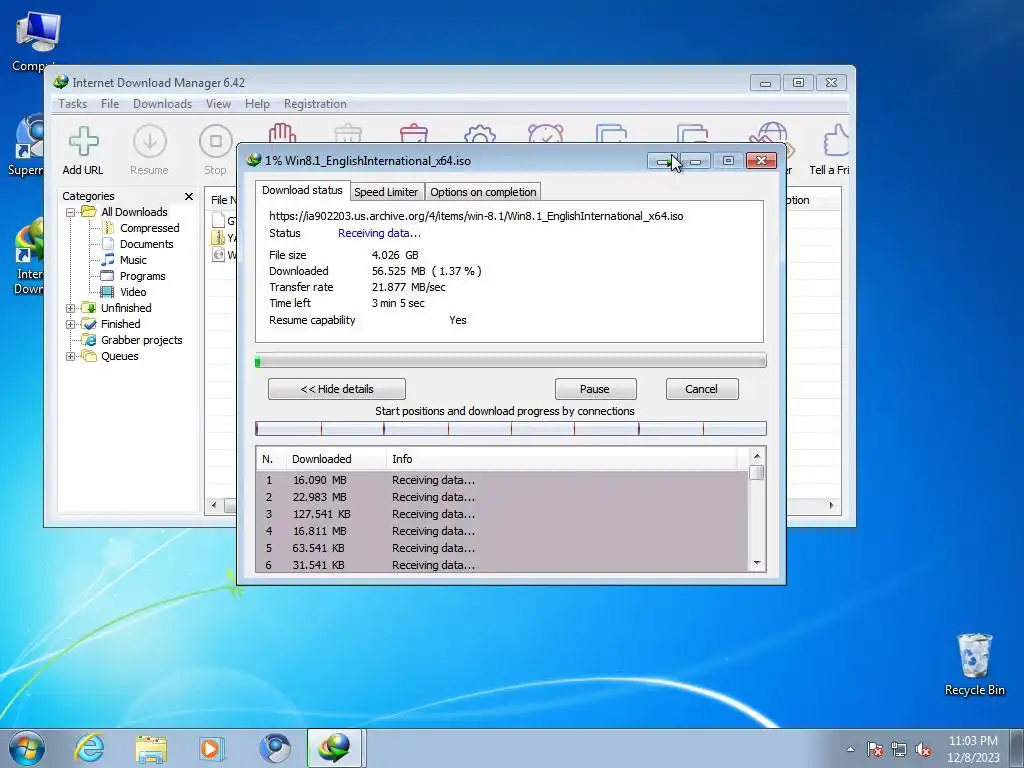Image resolution: width=1024 pixels, height=768 pixels.
Task: Pause the current download
Action: pyautogui.click(x=595, y=389)
